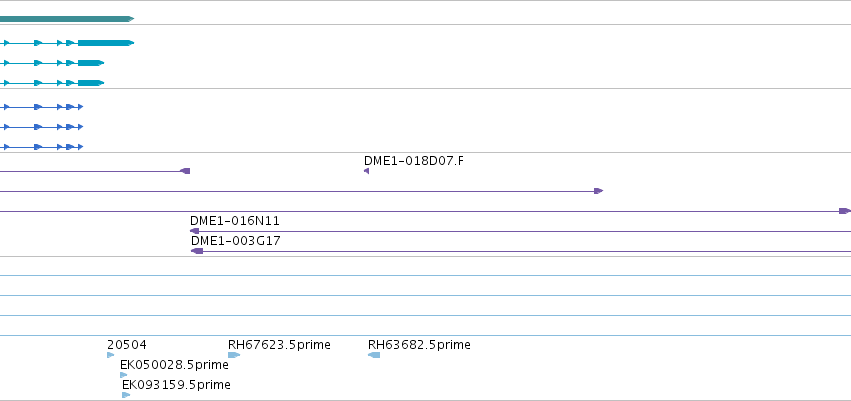Select the EK093159.5prime label

click(x=176, y=385)
